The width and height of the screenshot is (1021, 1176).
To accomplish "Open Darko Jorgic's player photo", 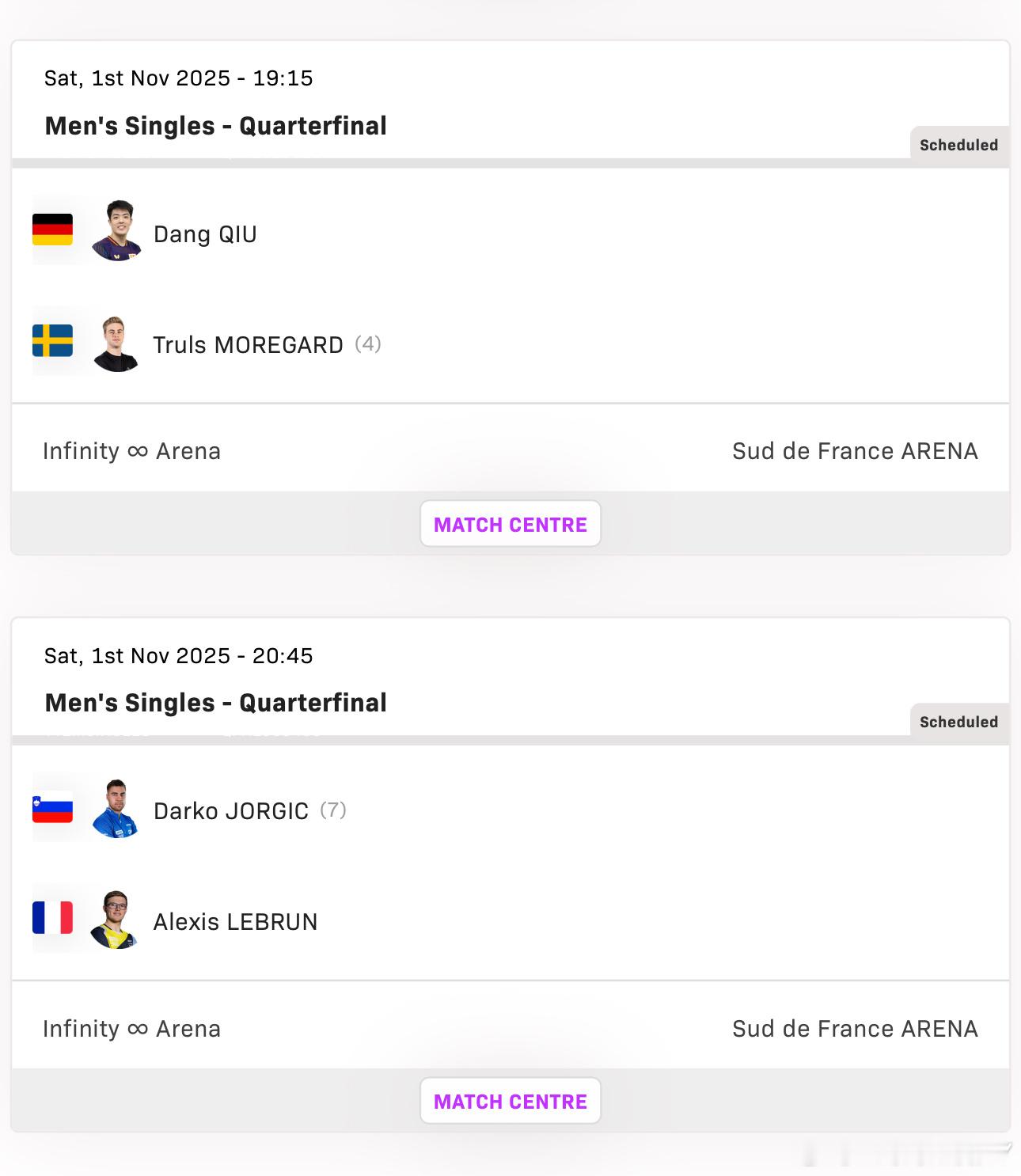I will [117, 809].
